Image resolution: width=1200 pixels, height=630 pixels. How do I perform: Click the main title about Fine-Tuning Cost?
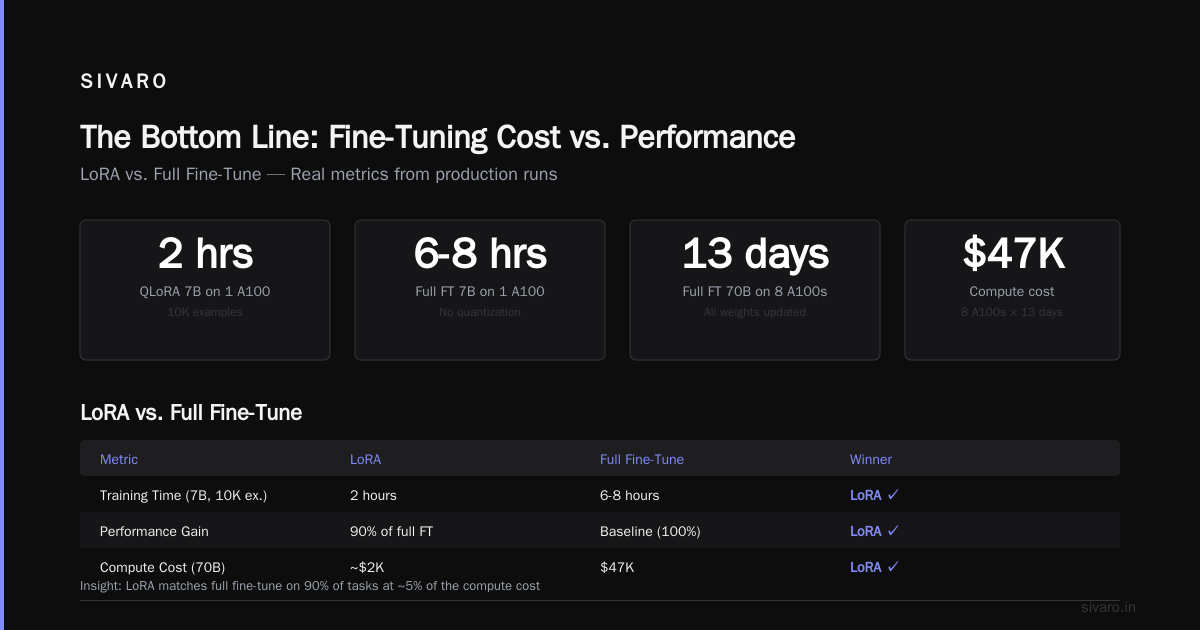pyautogui.click(x=438, y=137)
